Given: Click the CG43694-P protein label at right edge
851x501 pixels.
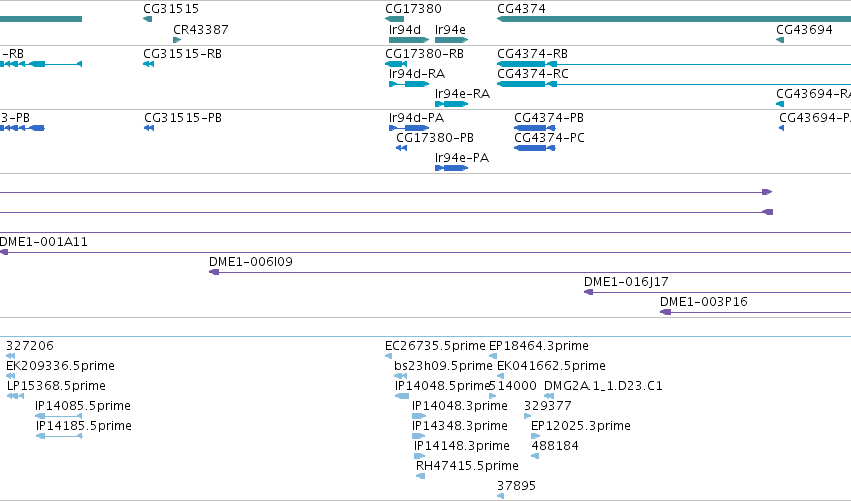Looking at the screenshot, I should 815,118.
